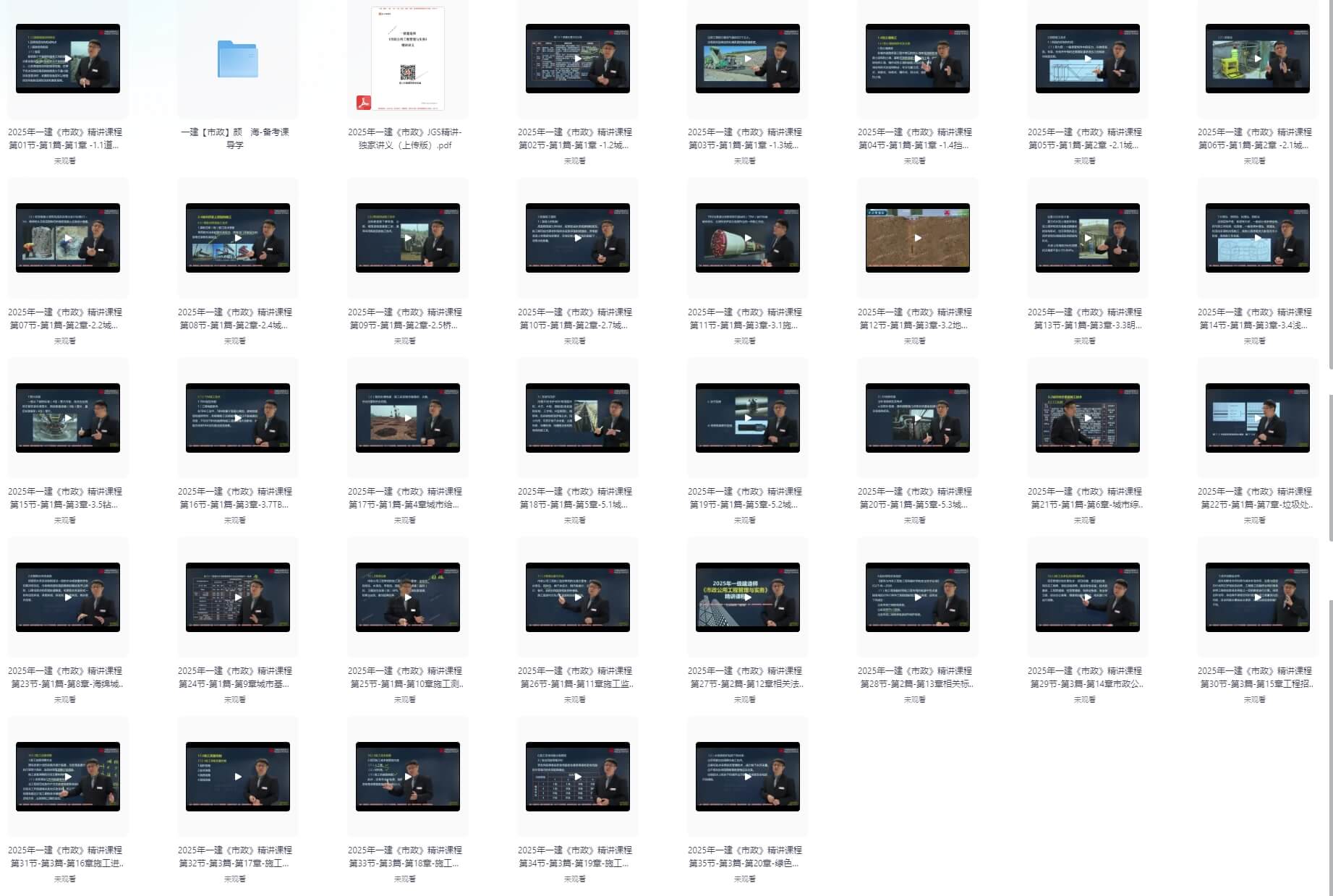
Task: Click the 未观看 label below the 第31节 video
Action: pyautogui.click(x=65, y=879)
